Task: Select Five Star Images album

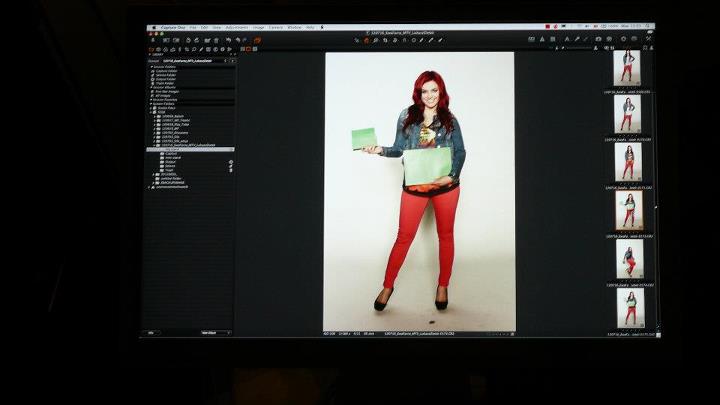Action: click(167, 91)
